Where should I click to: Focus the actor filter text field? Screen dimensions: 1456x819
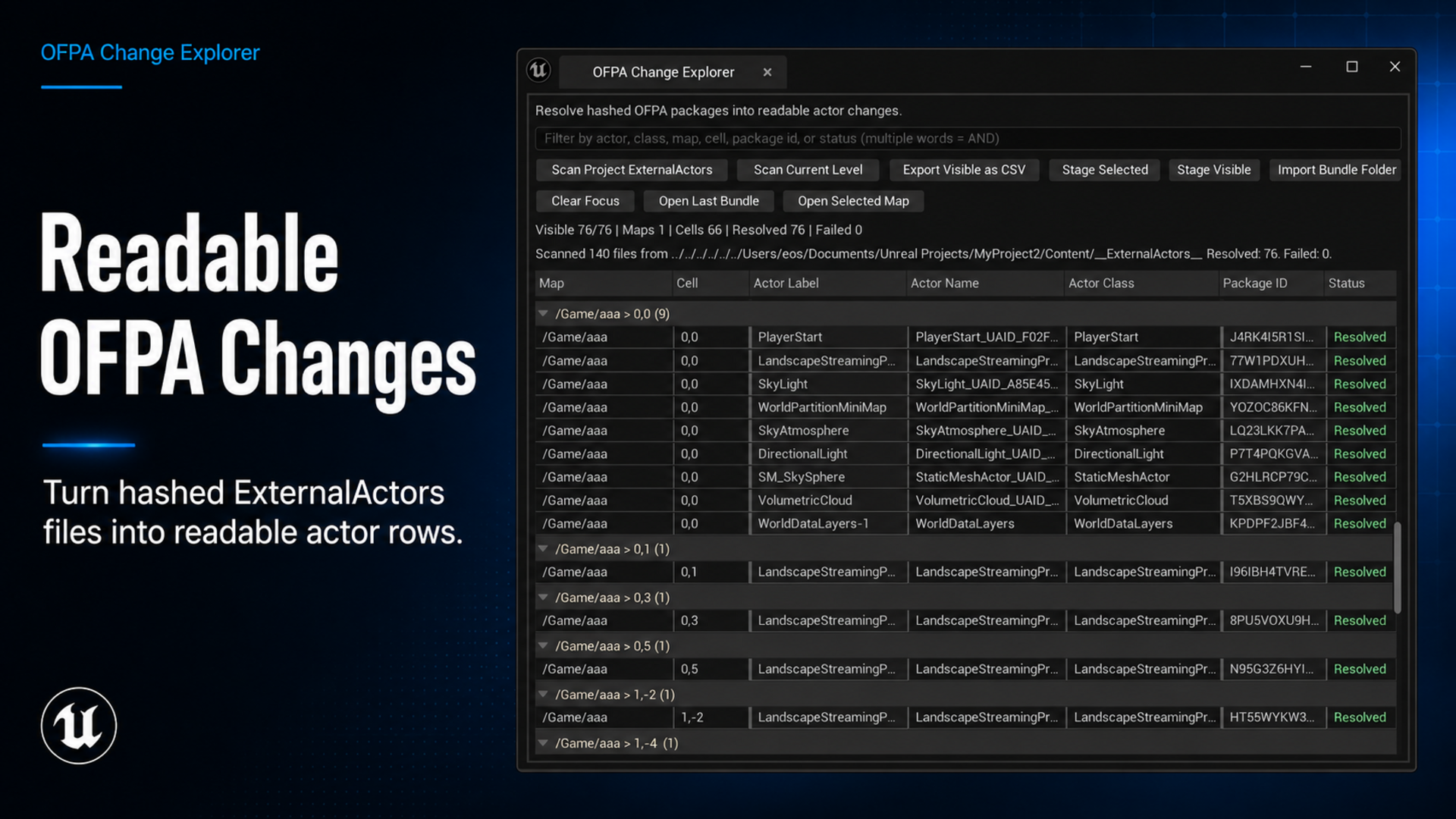(x=968, y=139)
